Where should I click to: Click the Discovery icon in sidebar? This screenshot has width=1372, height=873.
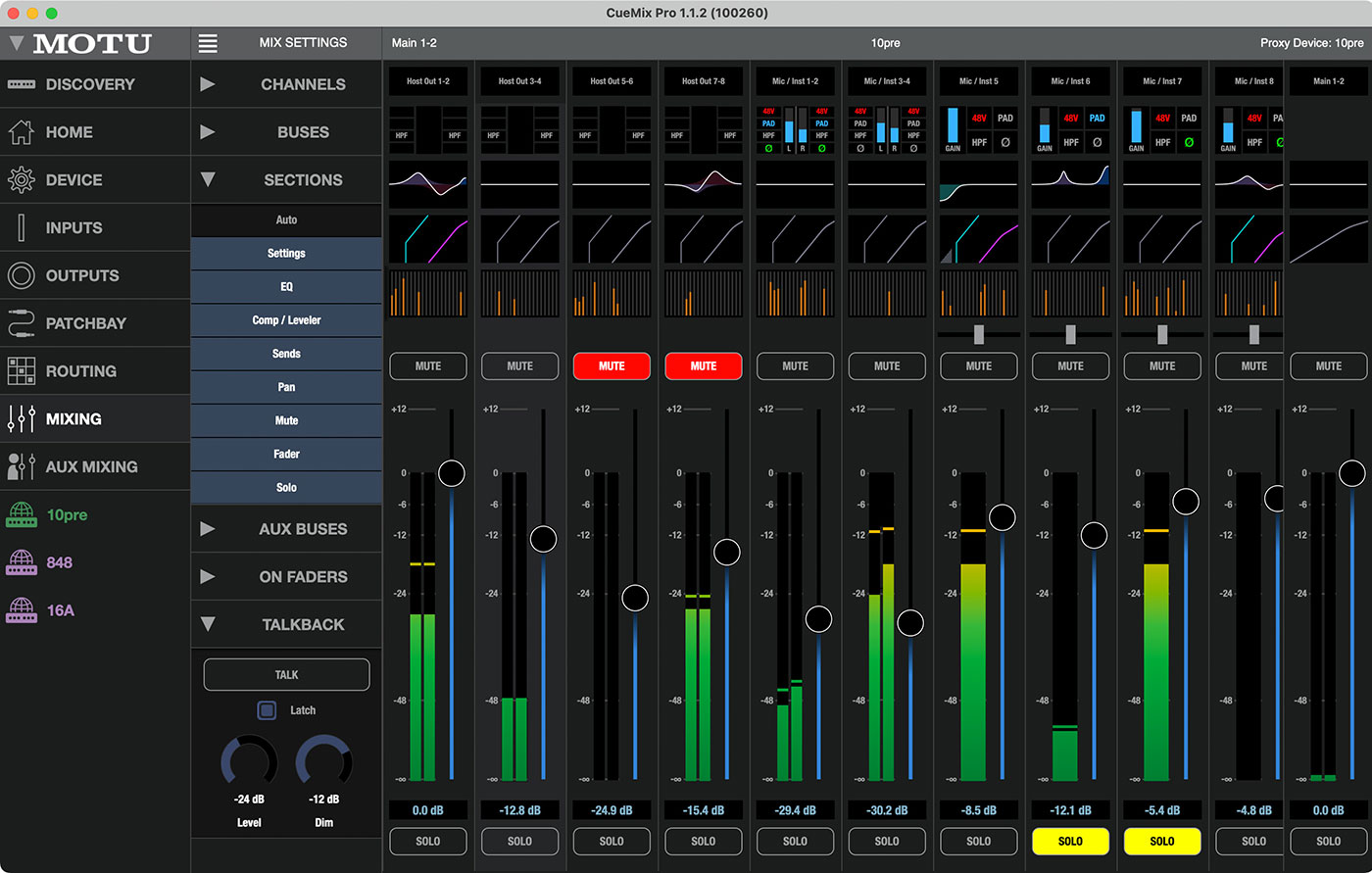click(22, 84)
